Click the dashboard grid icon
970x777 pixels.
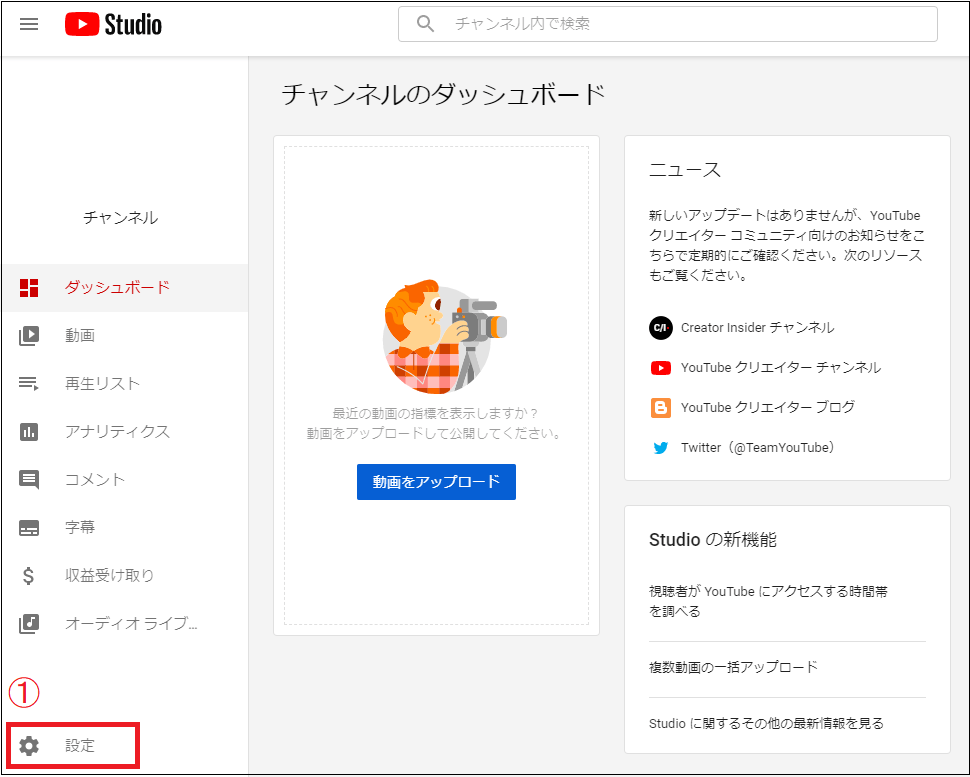29,288
